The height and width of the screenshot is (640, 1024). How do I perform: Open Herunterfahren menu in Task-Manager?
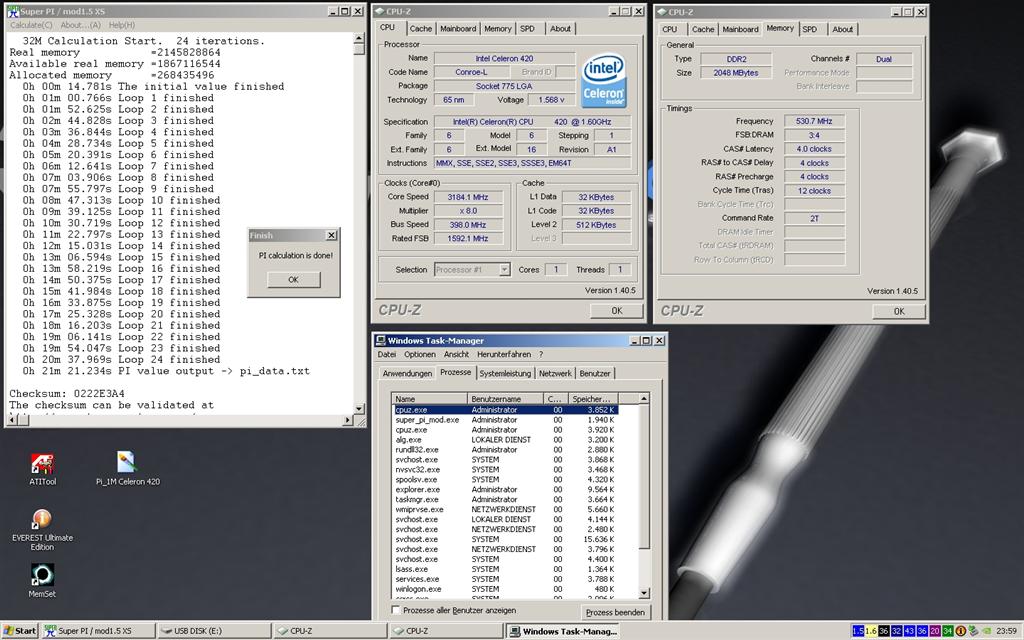(x=504, y=355)
